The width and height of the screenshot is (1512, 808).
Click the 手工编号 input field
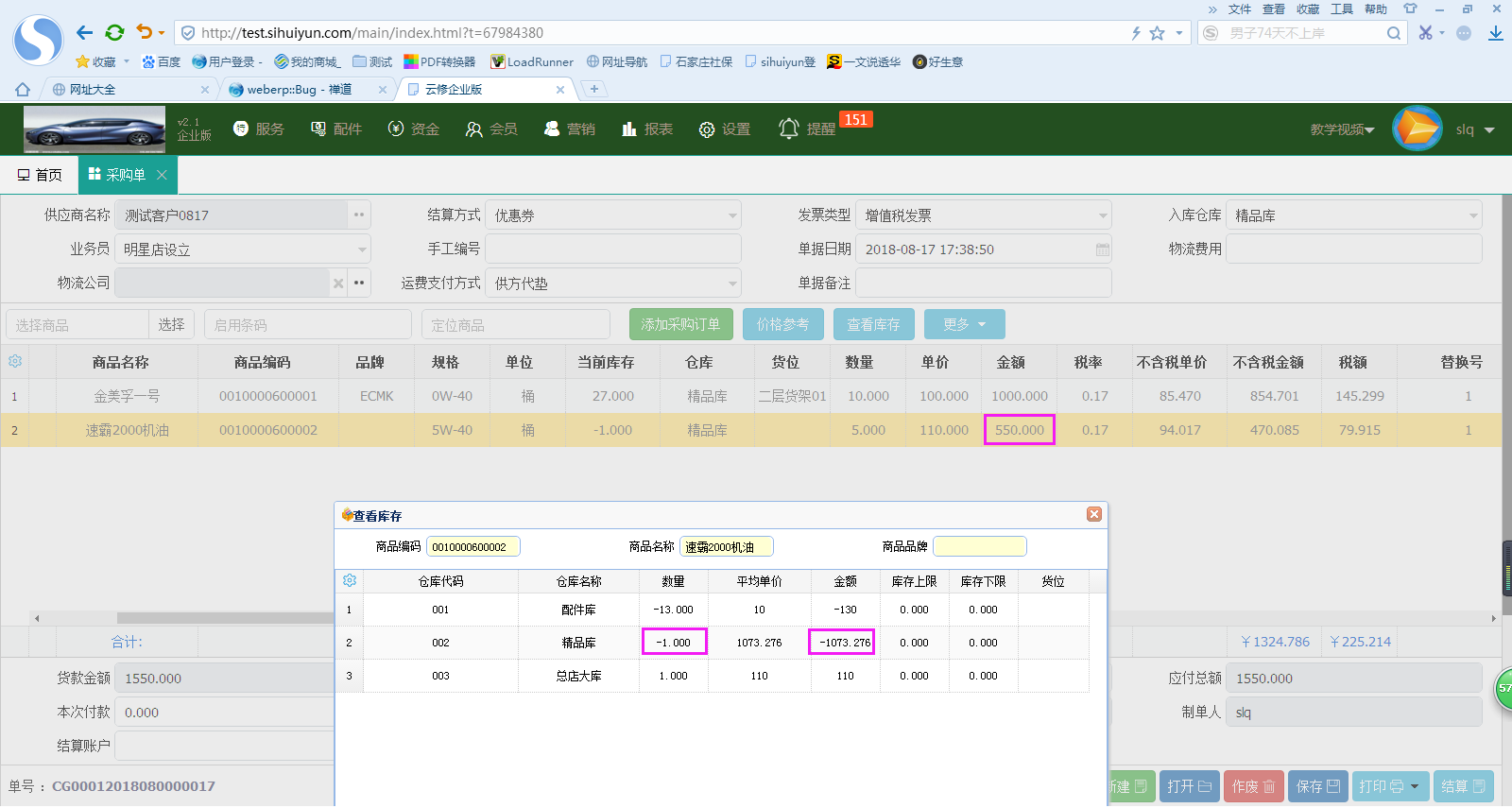tap(612, 249)
